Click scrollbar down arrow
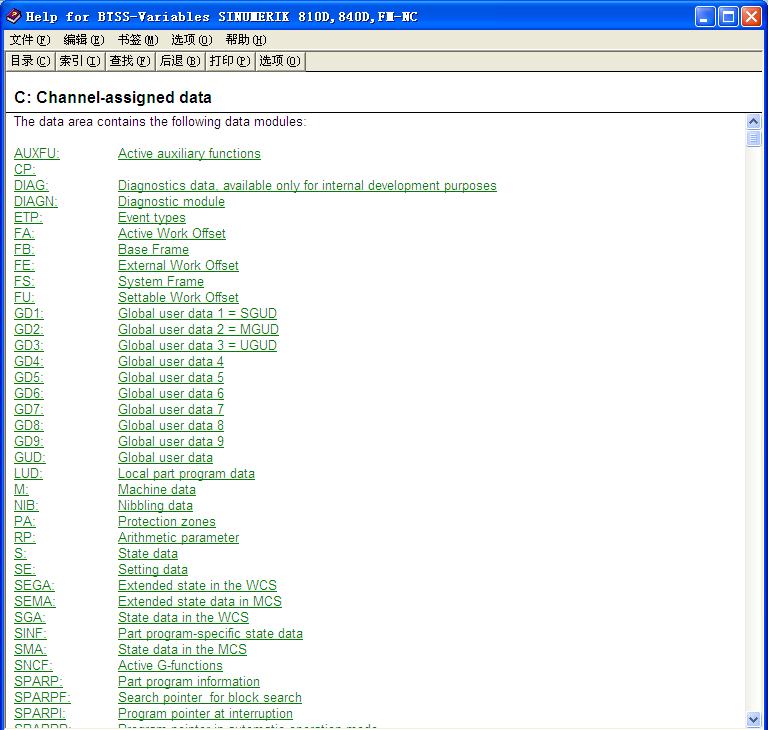 pos(753,720)
